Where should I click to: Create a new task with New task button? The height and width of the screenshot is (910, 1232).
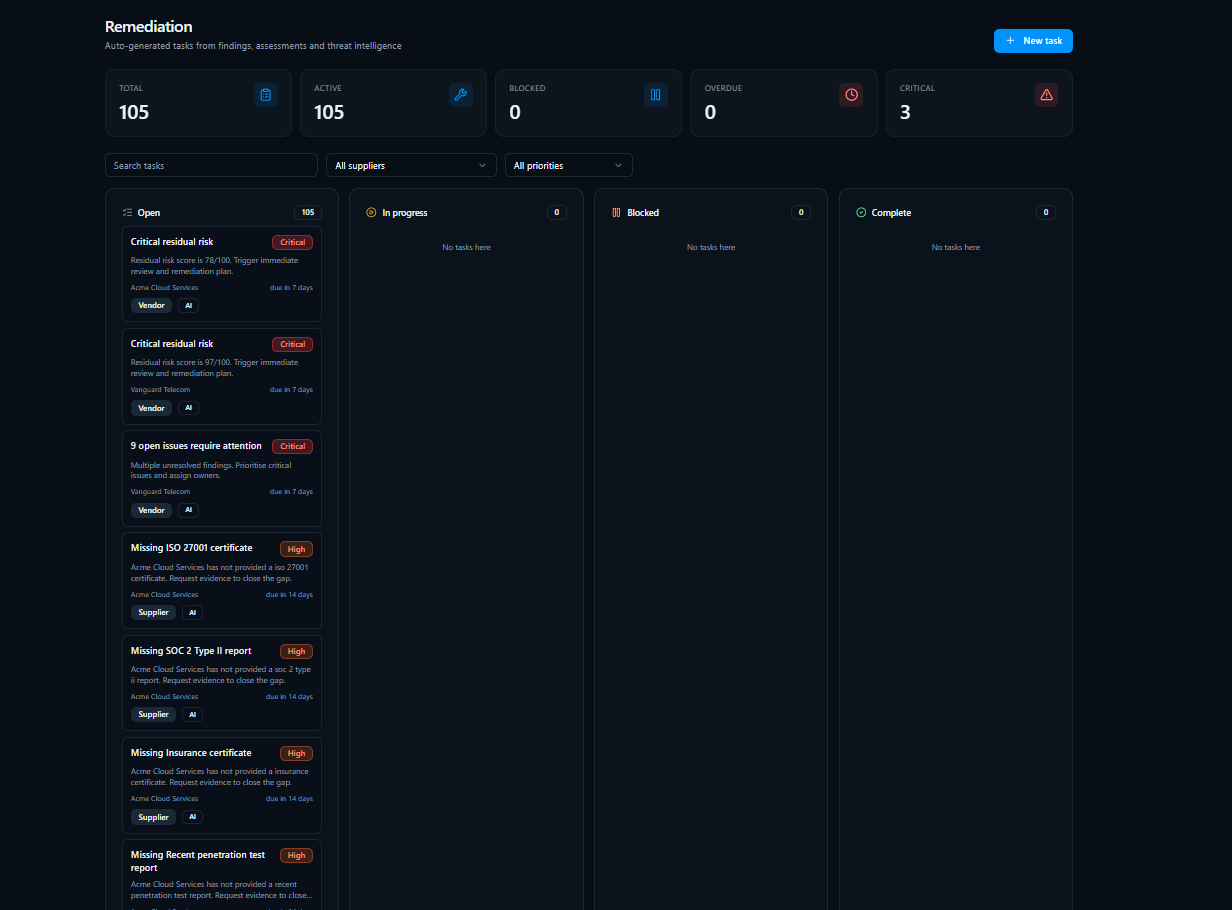(x=1033, y=41)
